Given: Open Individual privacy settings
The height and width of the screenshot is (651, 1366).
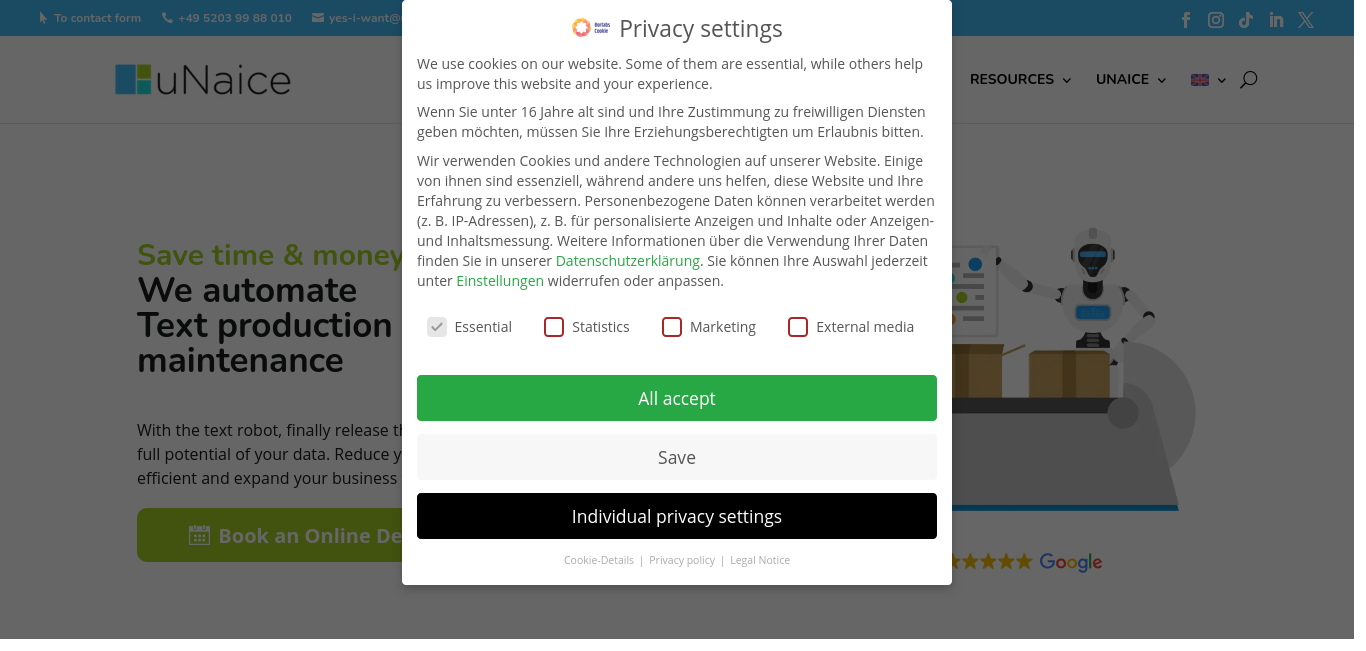Looking at the screenshot, I should (677, 516).
